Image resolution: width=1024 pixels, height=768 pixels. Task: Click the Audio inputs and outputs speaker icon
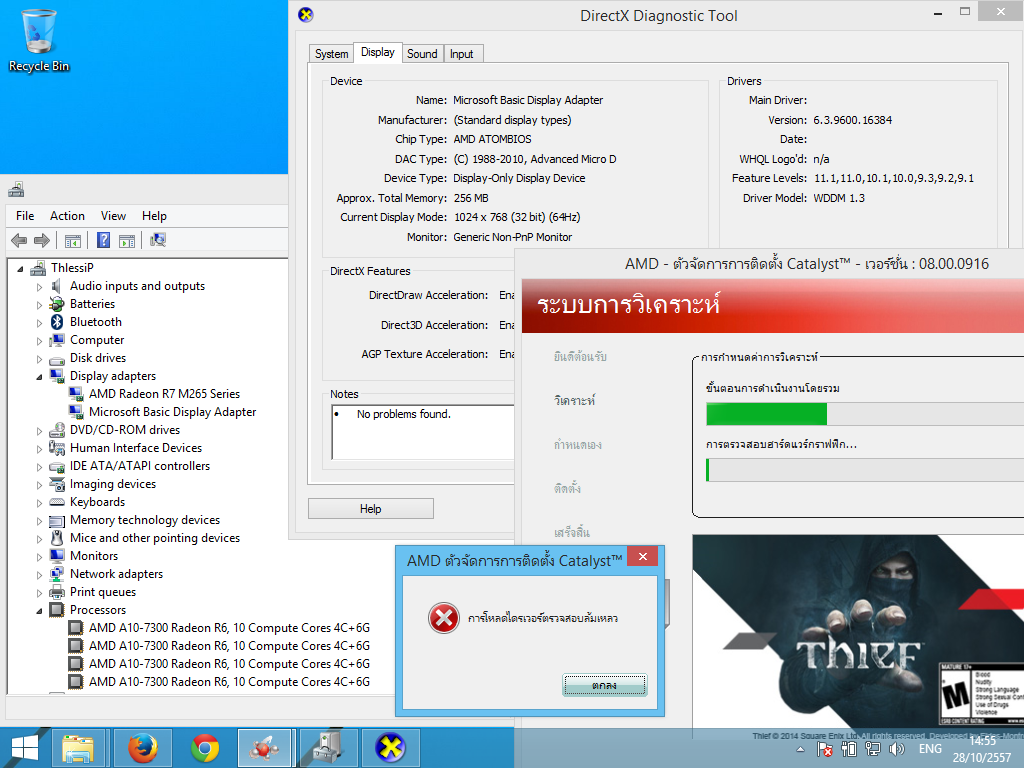pos(57,286)
